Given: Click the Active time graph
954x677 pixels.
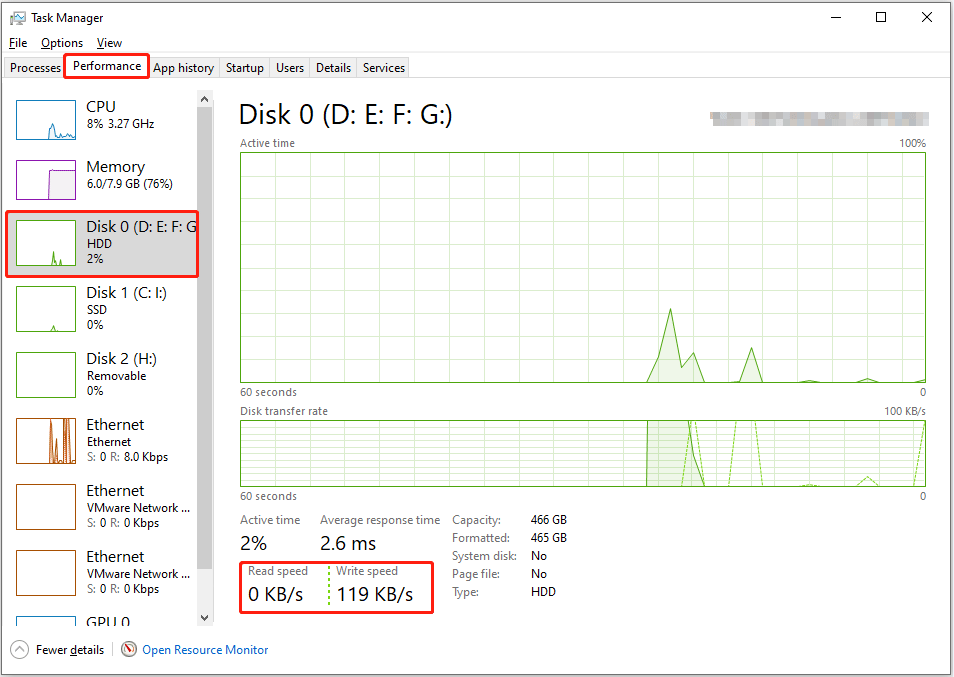Looking at the screenshot, I should click(x=583, y=268).
